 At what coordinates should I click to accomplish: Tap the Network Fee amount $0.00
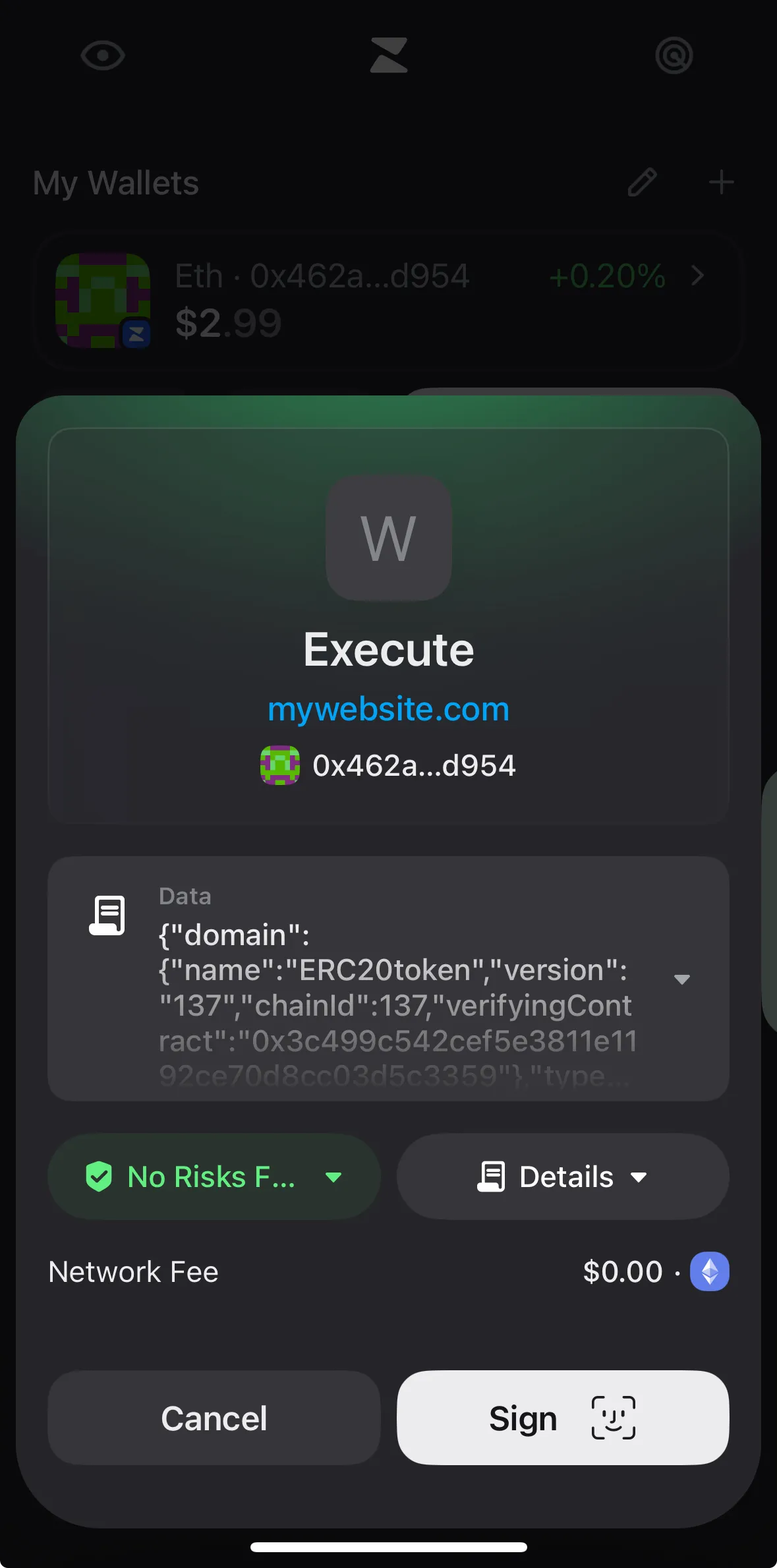point(622,1272)
